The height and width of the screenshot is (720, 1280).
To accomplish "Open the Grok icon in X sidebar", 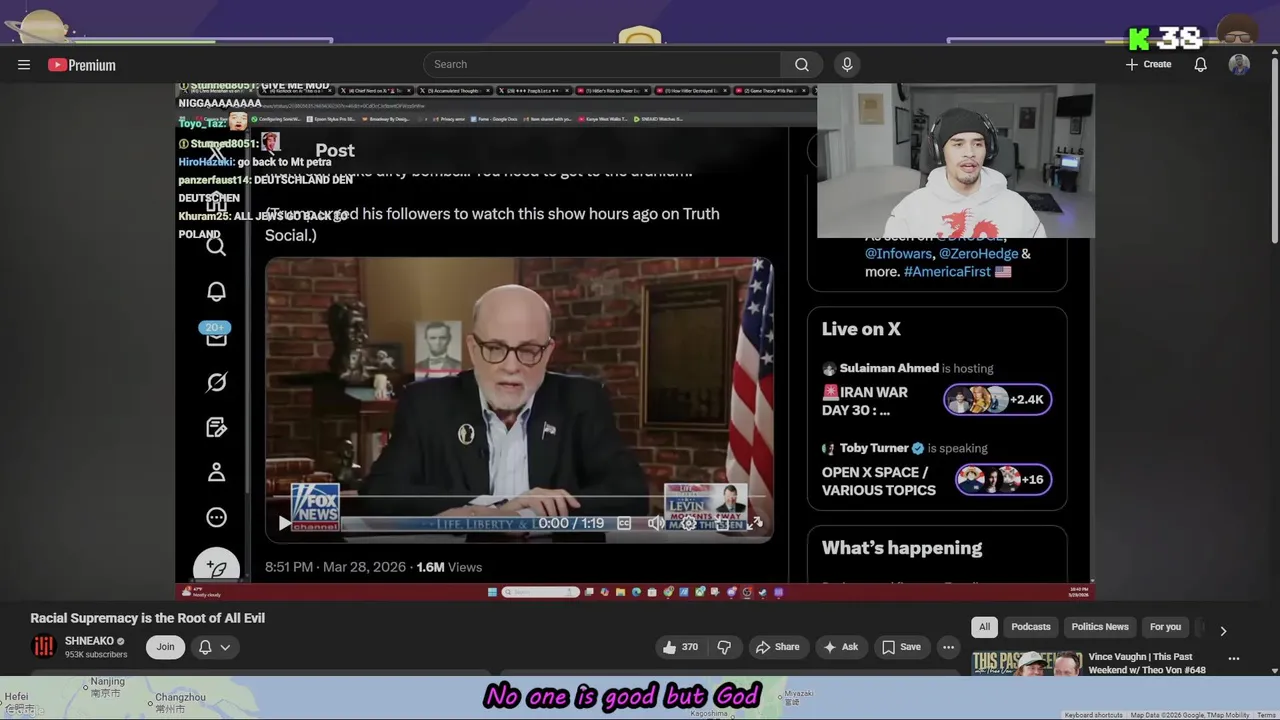I will pyautogui.click(x=216, y=382).
